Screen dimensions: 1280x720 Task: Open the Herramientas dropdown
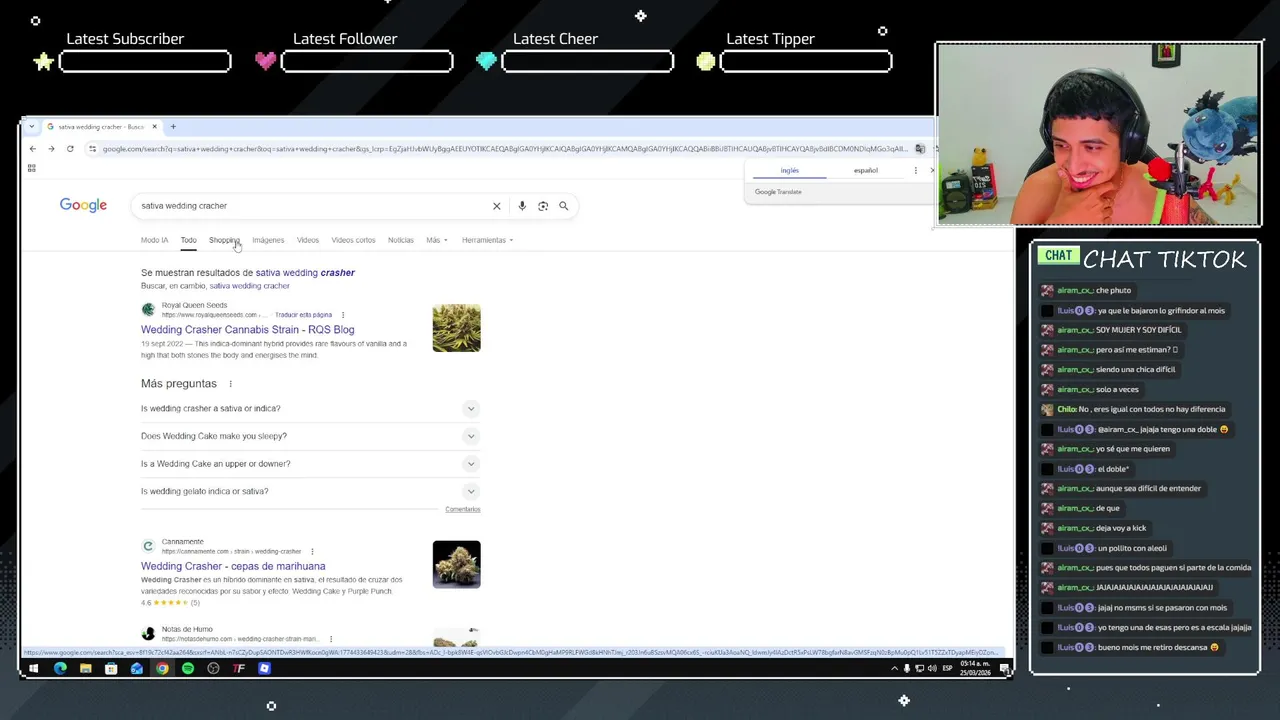coord(487,240)
